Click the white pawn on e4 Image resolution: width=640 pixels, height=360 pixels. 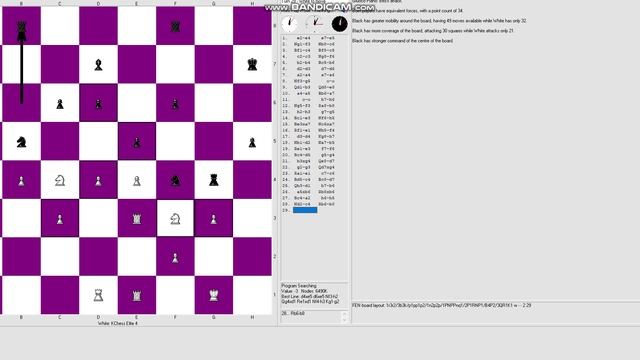pos(137,181)
